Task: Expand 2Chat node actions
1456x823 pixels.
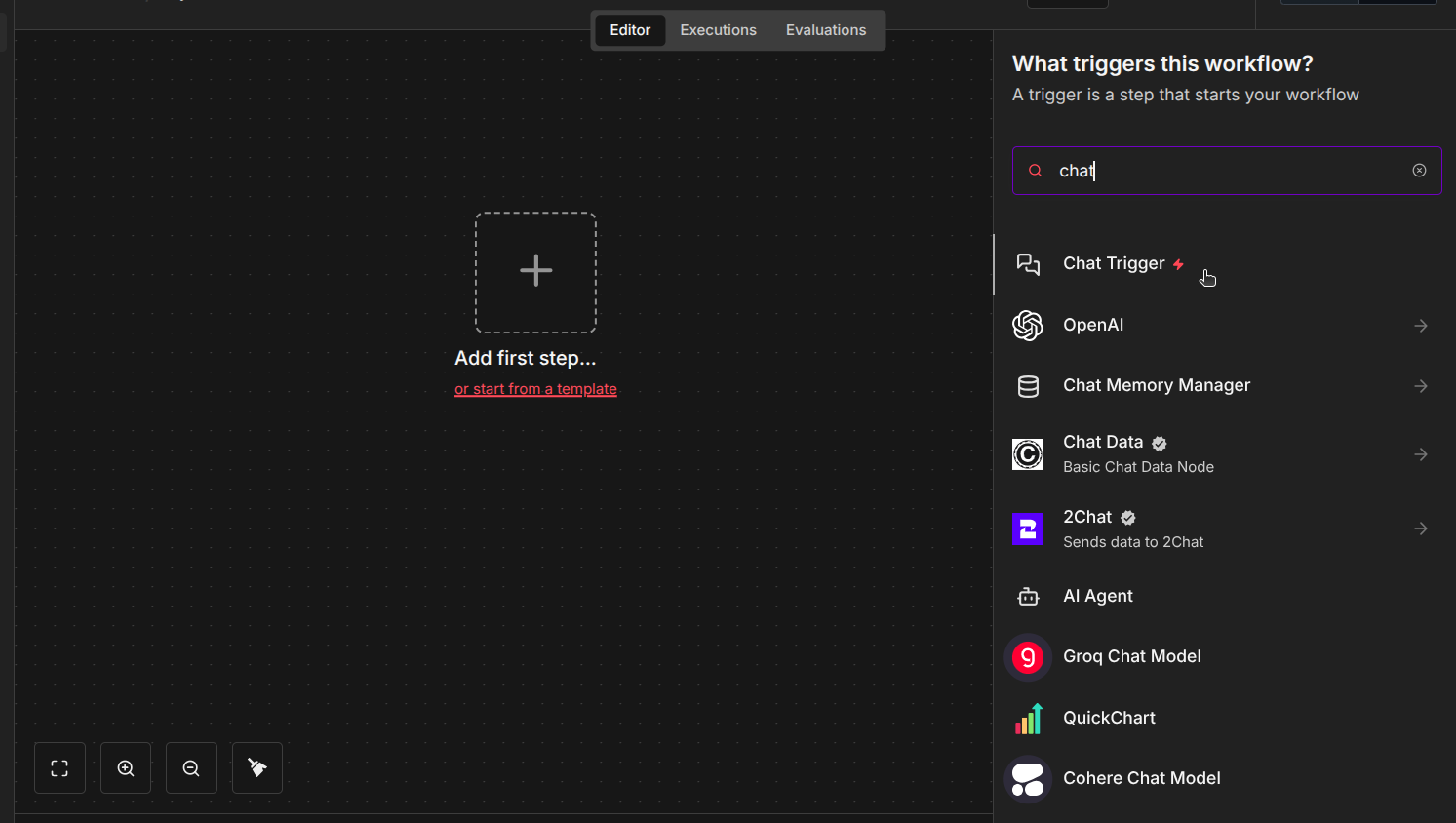Action: pos(1420,529)
